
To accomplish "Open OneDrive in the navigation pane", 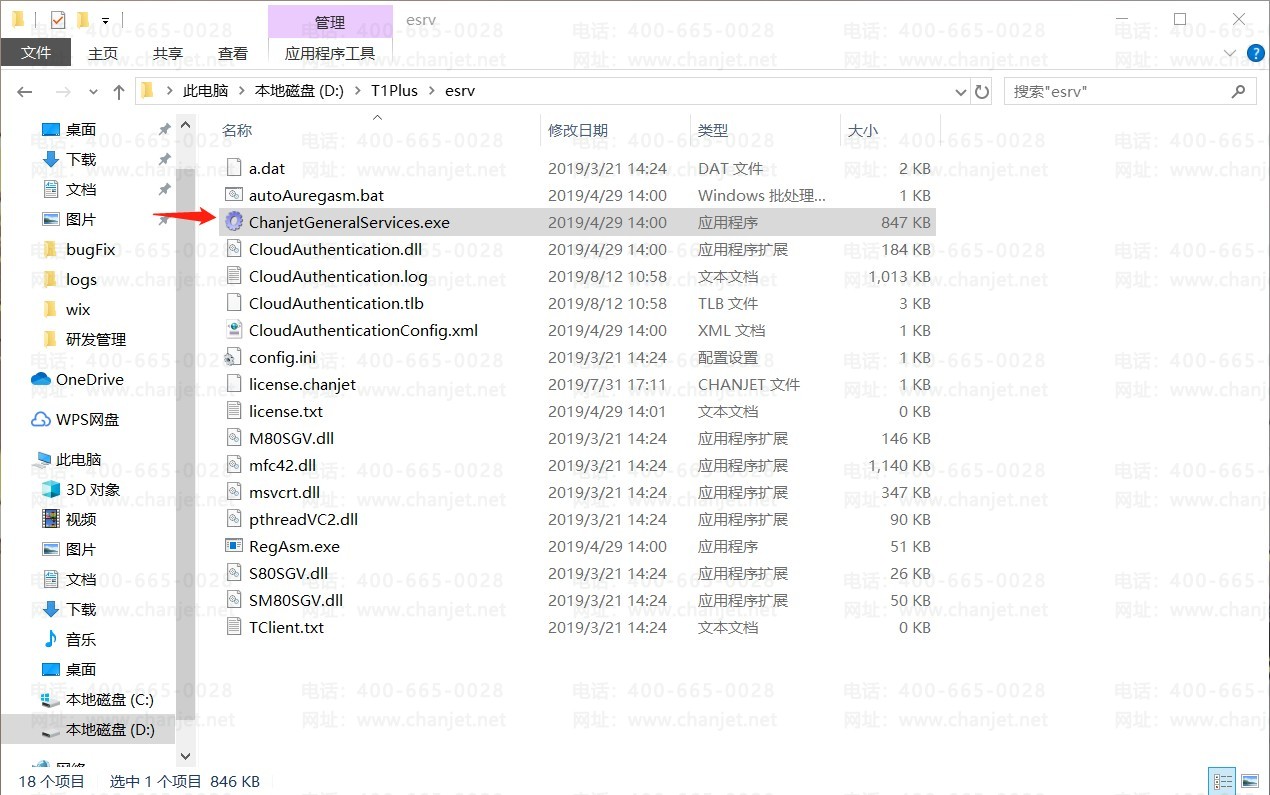I will pos(89,379).
